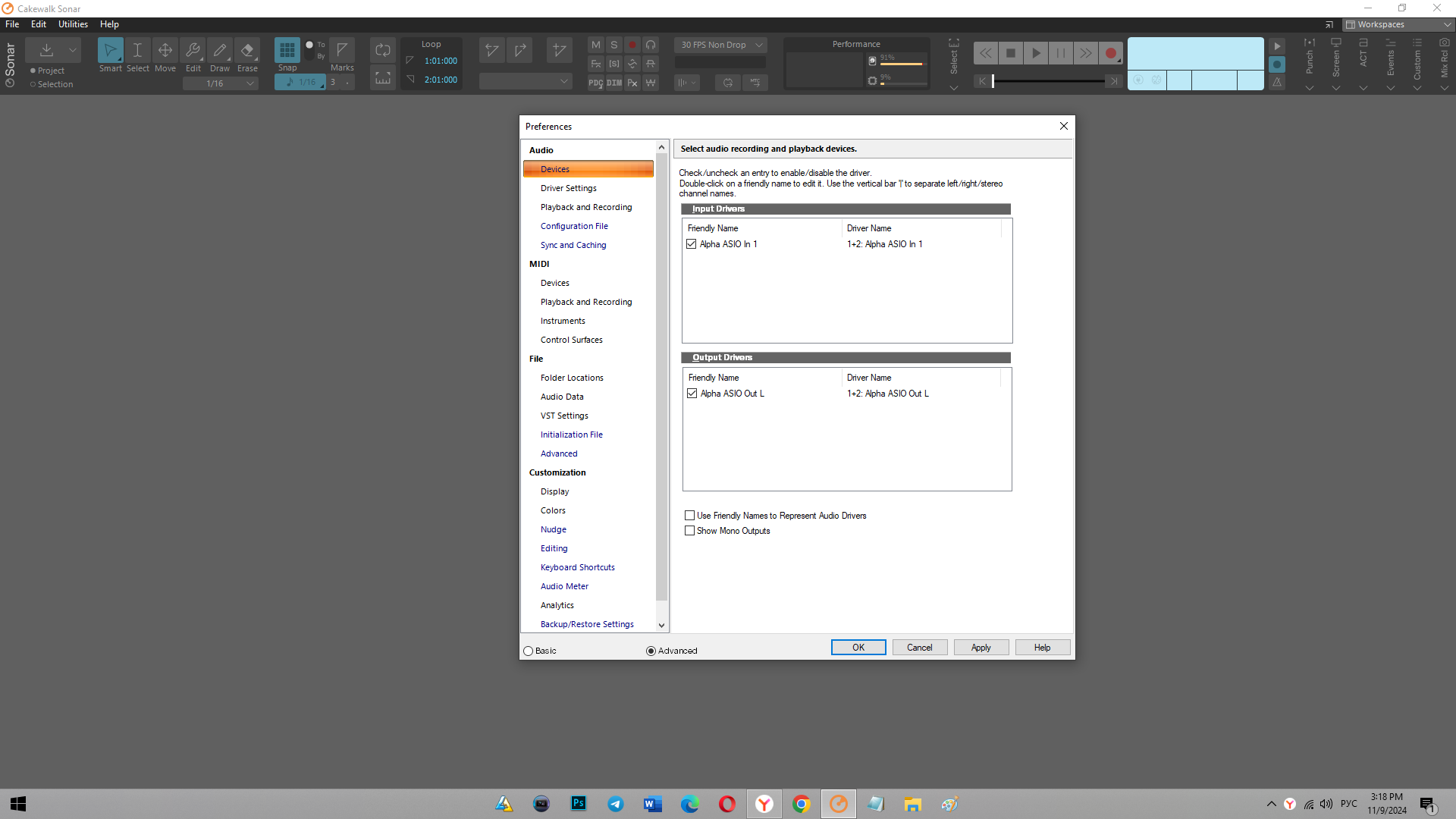
Task: Click Apply in Preferences dialog
Action: [981, 648]
